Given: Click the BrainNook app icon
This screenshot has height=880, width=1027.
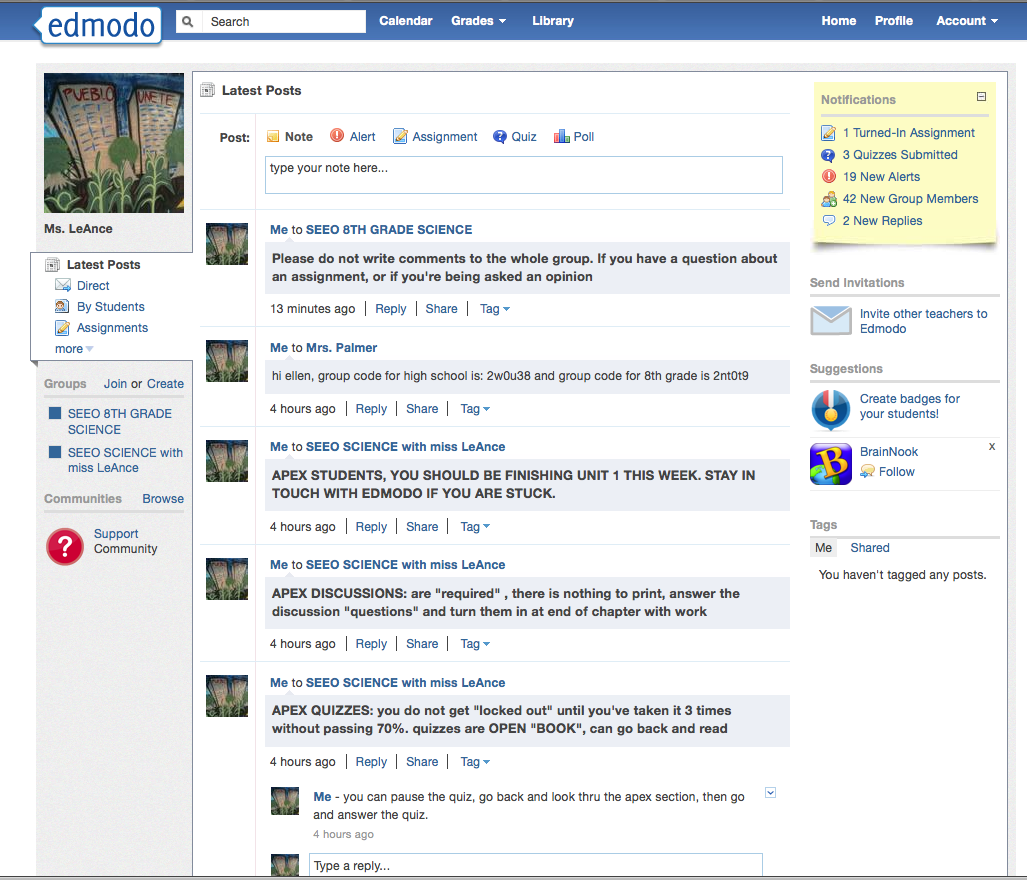Looking at the screenshot, I should tap(830, 465).
